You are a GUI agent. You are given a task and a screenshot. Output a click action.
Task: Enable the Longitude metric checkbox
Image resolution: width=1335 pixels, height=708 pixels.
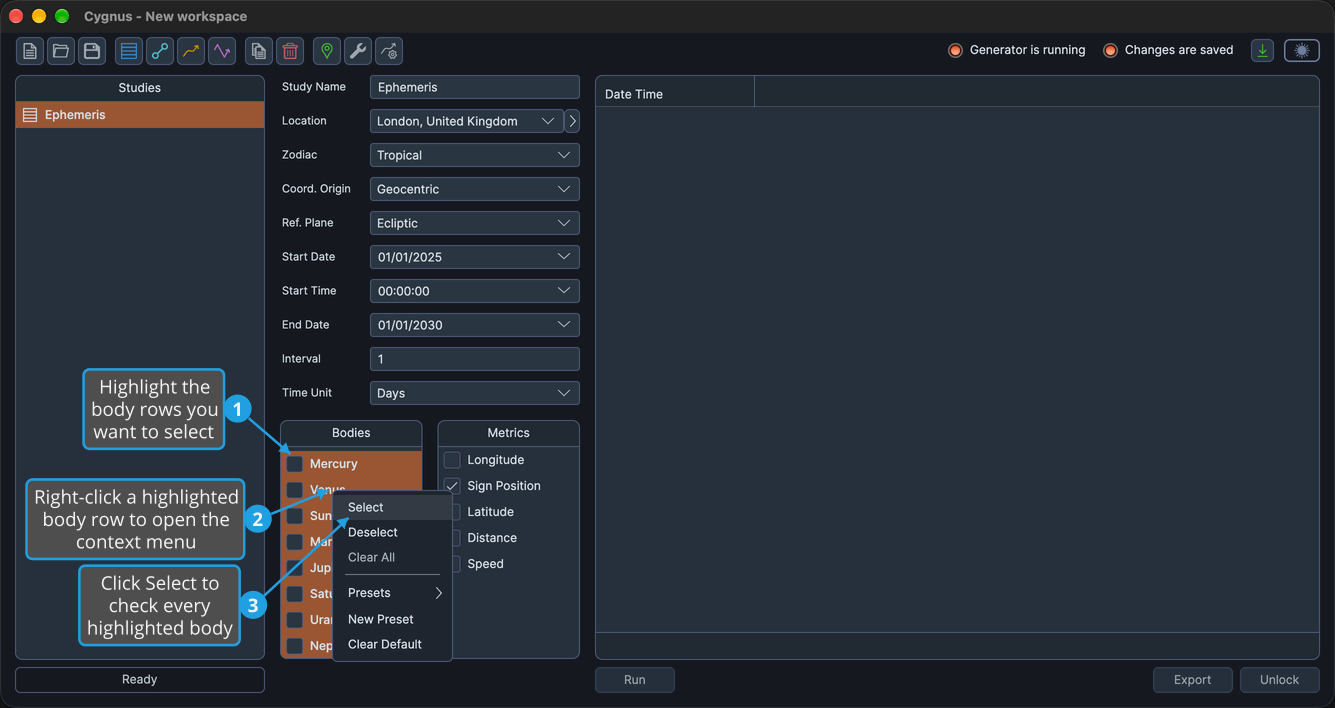click(452, 460)
